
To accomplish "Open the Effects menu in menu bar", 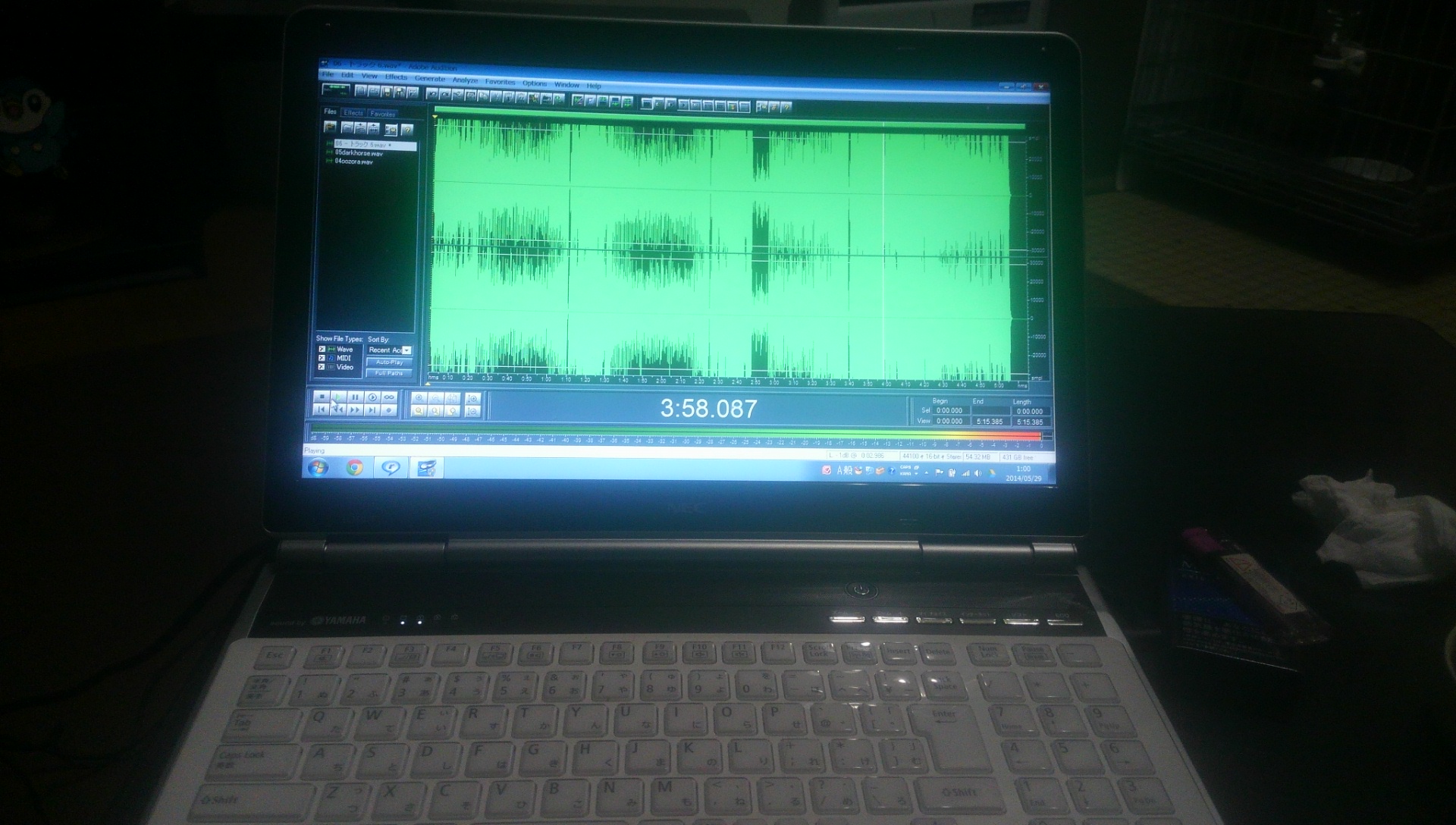I will tap(396, 77).
